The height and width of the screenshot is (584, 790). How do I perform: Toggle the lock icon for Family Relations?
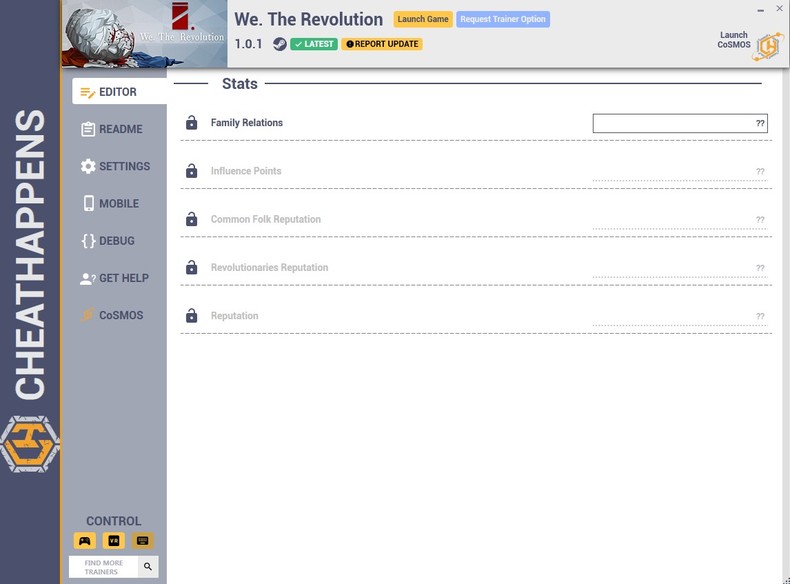tap(191, 122)
